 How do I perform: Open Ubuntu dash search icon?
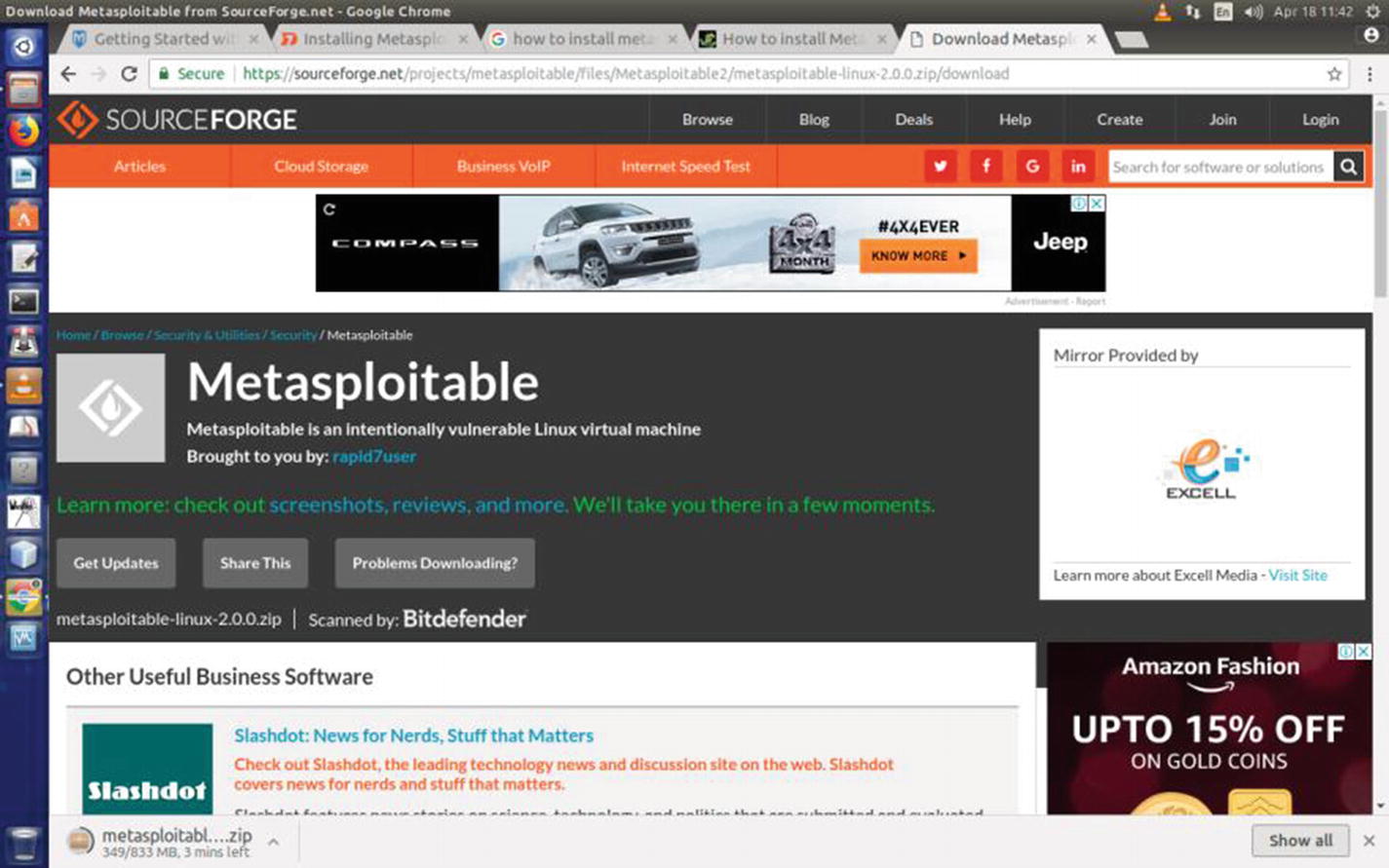point(23,46)
